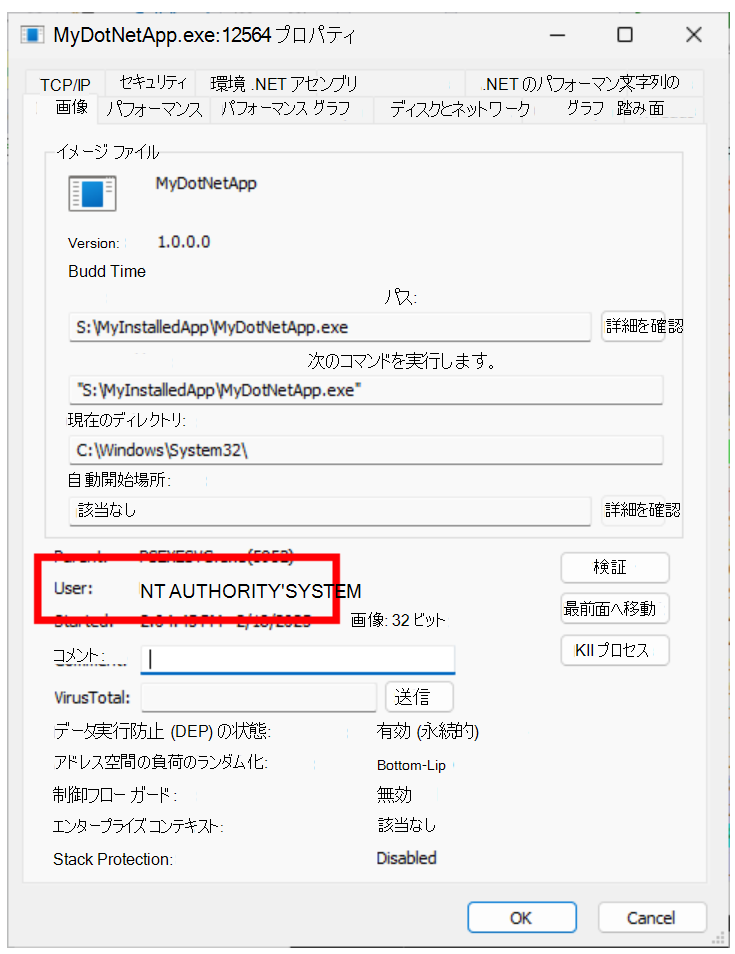The height and width of the screenshot is (954, 735).
Task: Focus the コメント input field
Action: coord(298,660)
